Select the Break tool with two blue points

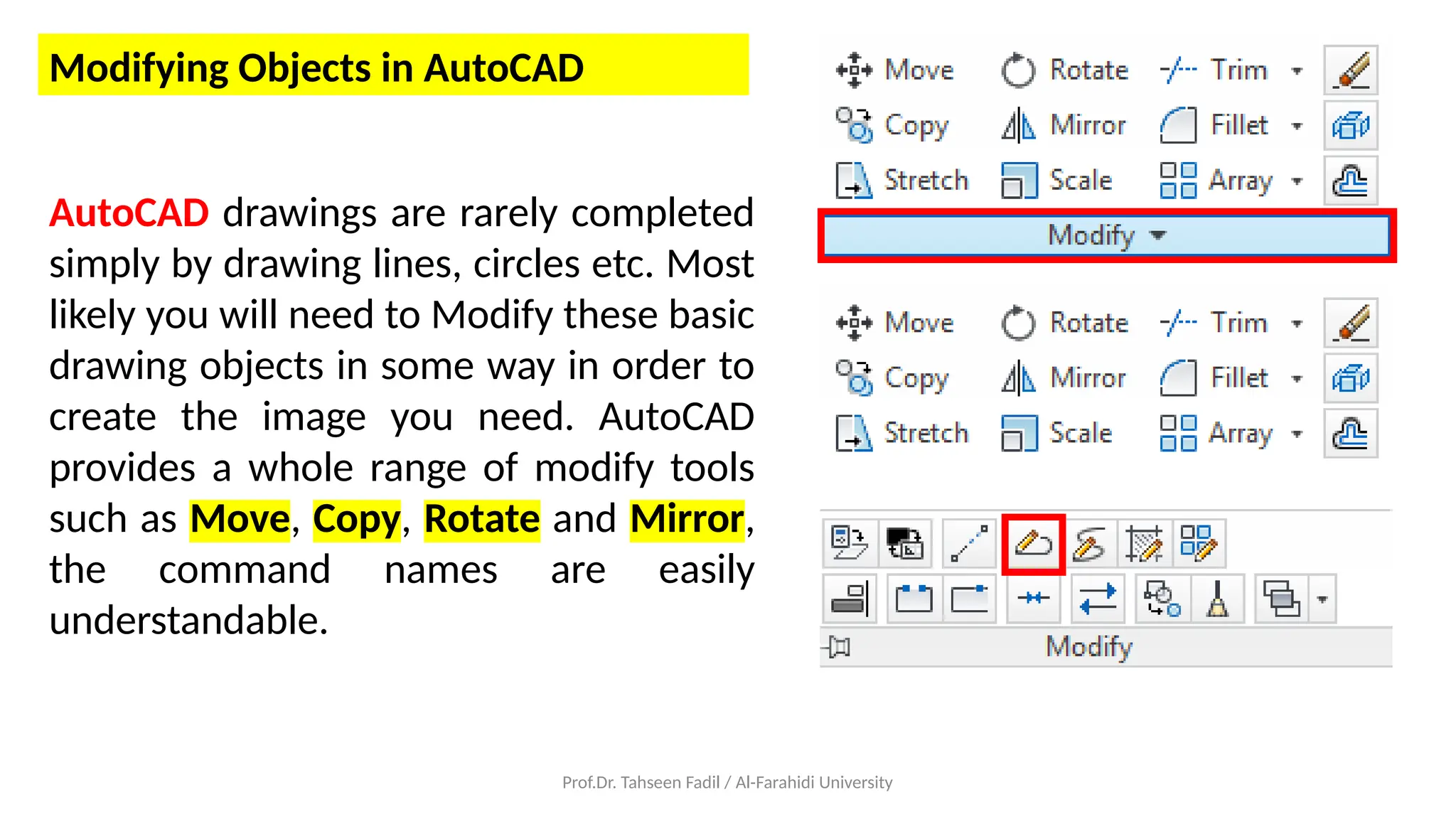(914, 599)
